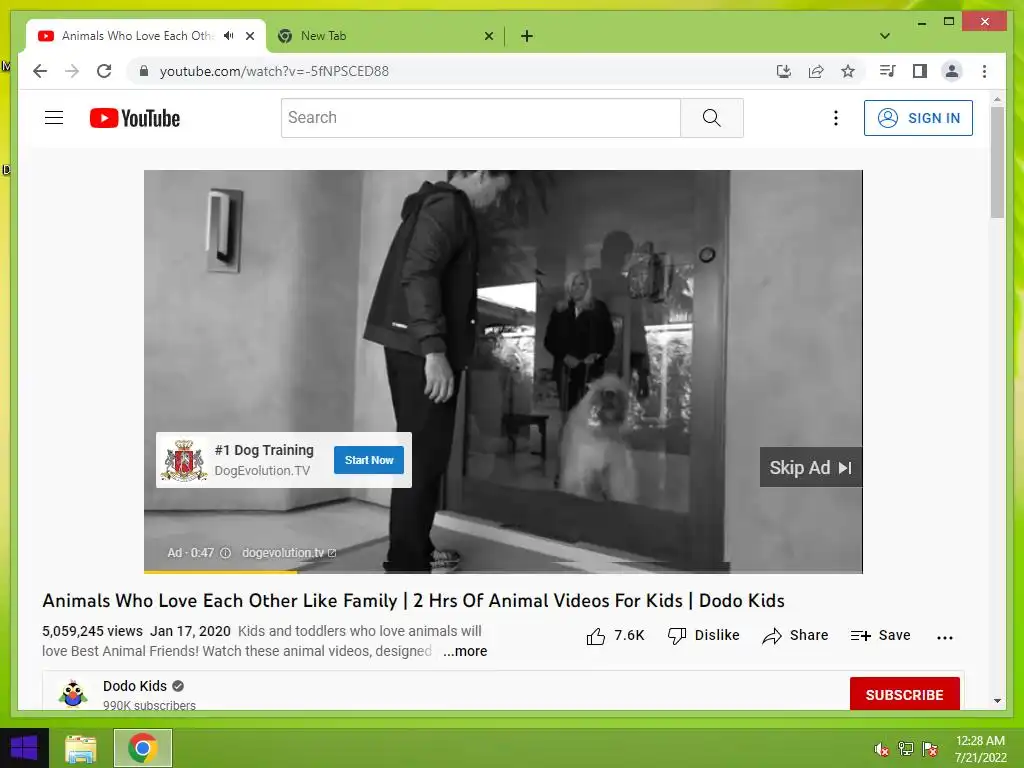1024x768 pixels.
Task: Click the ad info circle icon
Action: (x=225, y=553)
